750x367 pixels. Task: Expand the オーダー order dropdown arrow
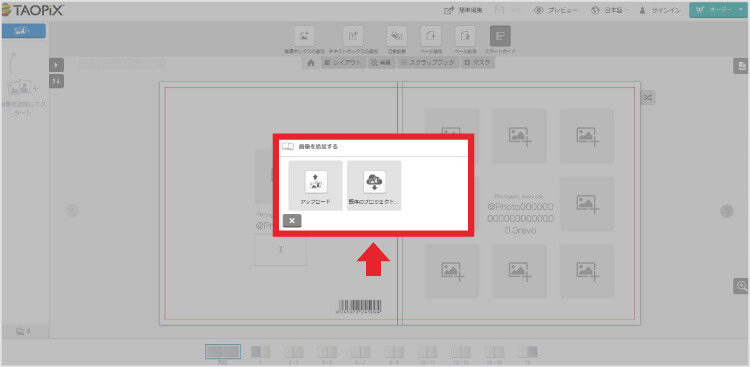click(740, 10)
